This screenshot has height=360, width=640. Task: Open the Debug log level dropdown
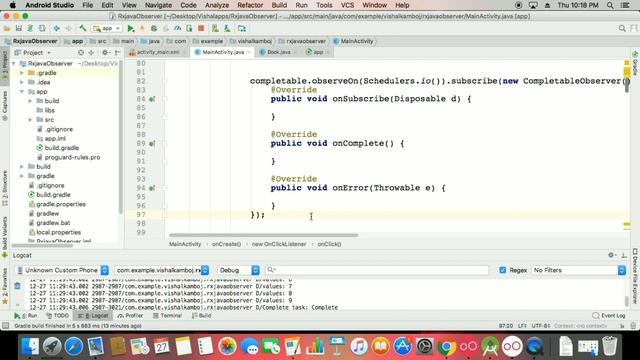pos(238,270)
